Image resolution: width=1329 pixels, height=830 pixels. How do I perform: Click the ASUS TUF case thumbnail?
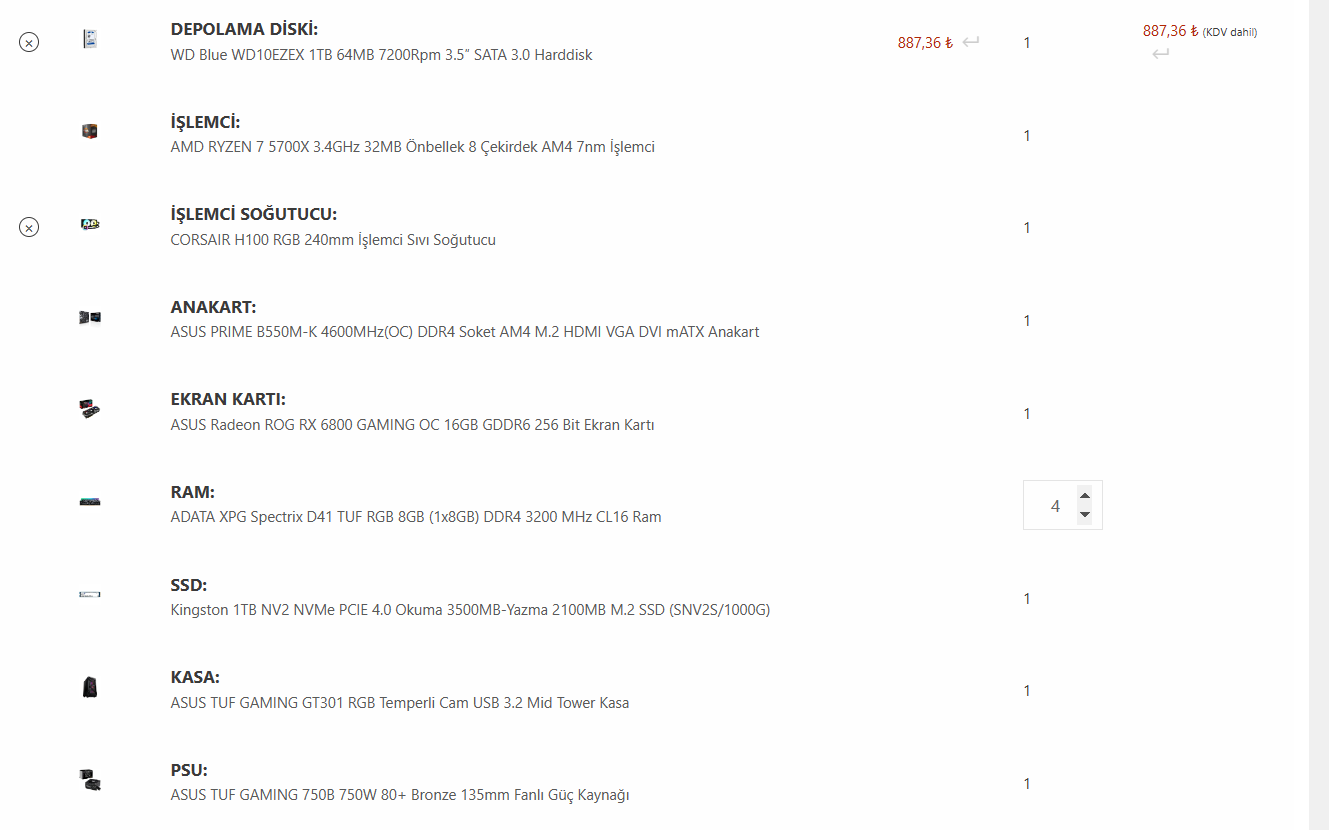click(90, 687)
